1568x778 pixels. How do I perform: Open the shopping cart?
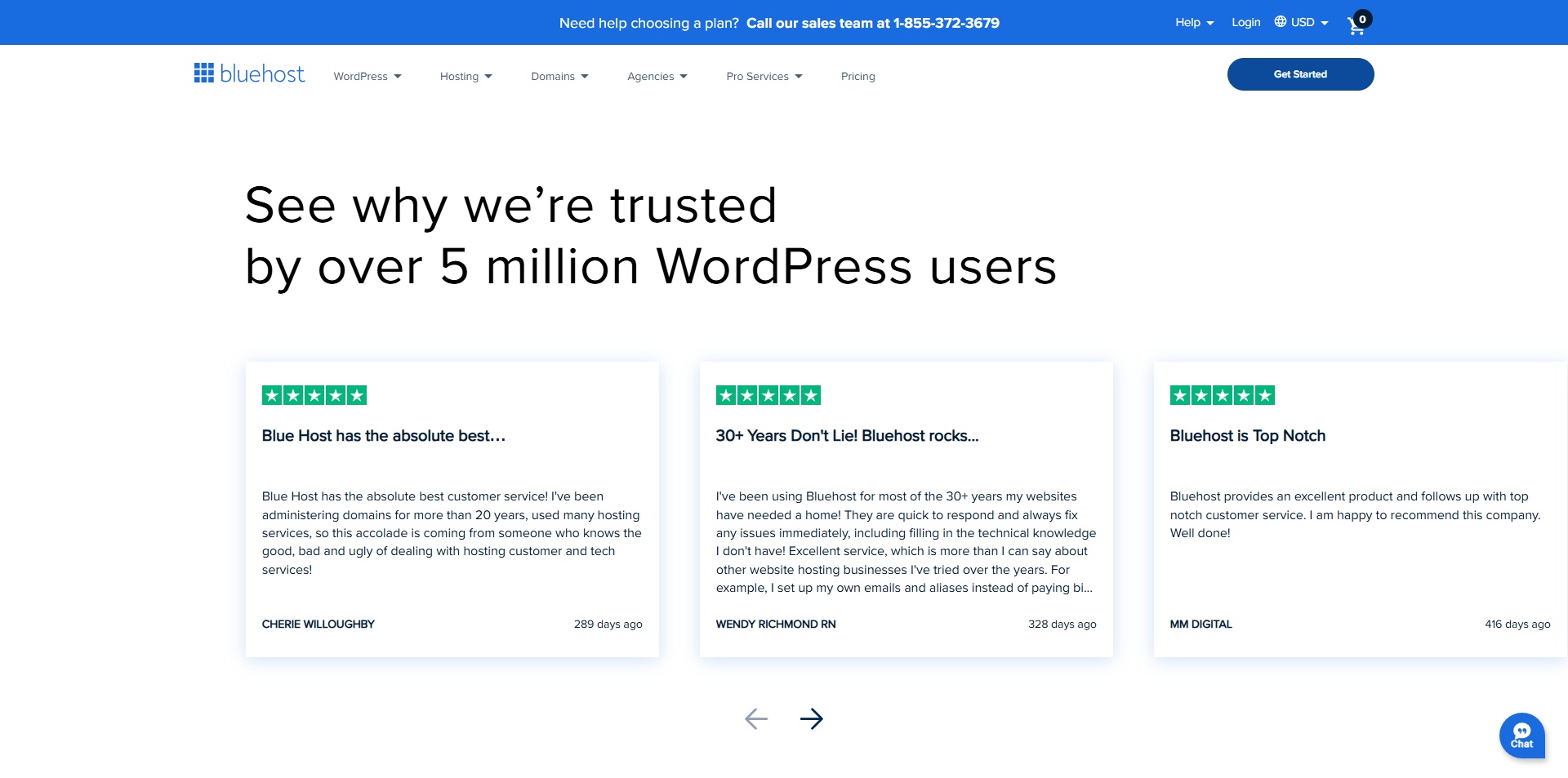[x=1356, y=24]
